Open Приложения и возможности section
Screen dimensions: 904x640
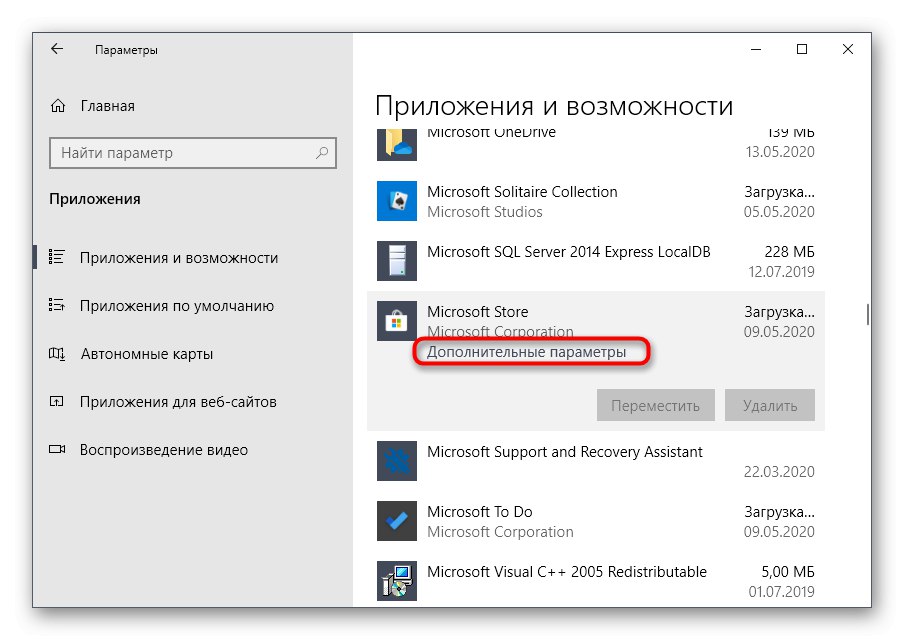[x=179, y=258]
